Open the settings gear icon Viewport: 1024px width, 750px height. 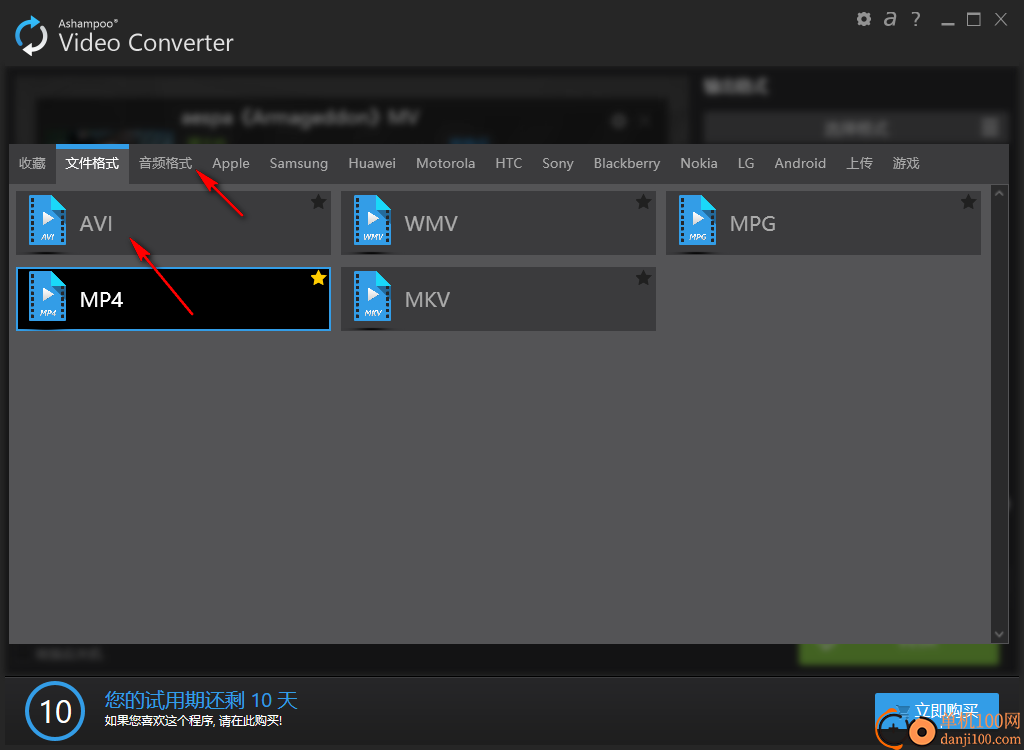pos(863,20)
